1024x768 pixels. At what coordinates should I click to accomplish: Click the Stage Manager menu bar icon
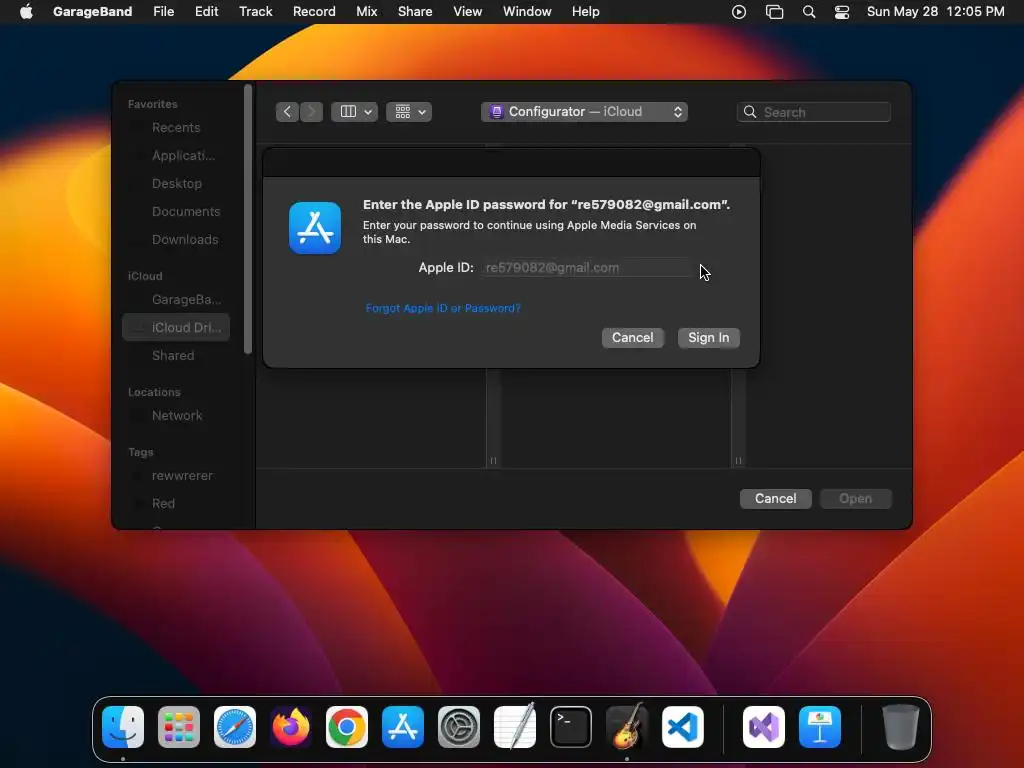775,12
